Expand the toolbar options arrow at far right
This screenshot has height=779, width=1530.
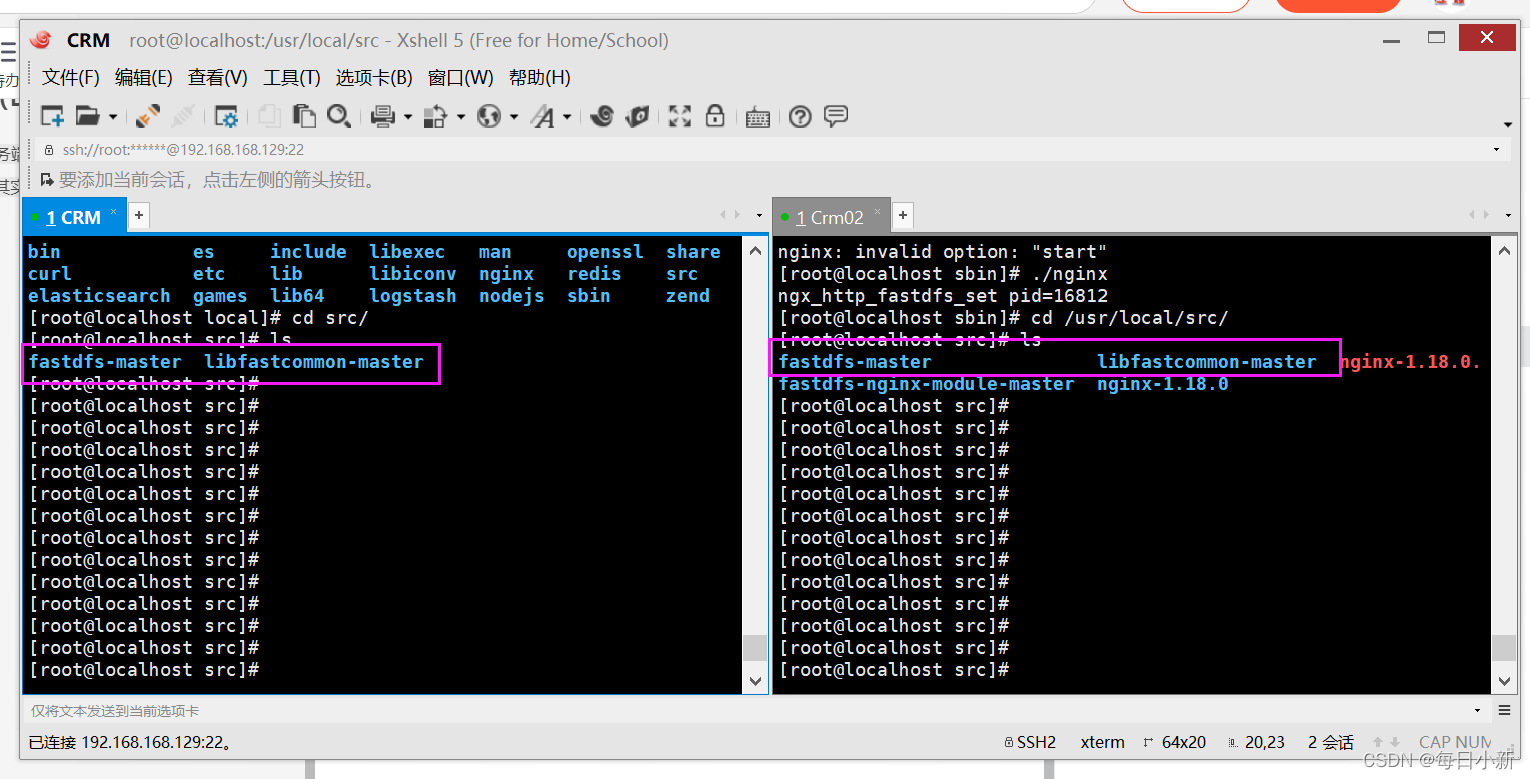1508,125
